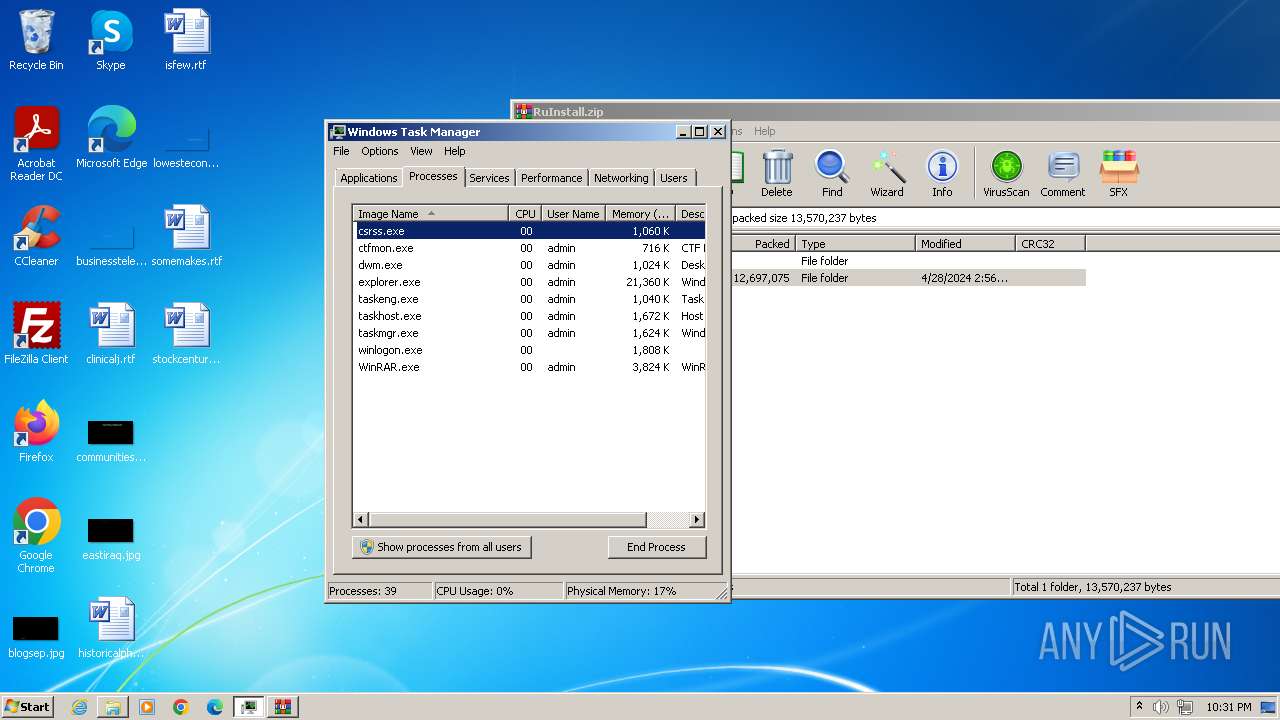Launch the Wizard in WinRAR toolbar
1280x720 pixels.
coord(886,174)
